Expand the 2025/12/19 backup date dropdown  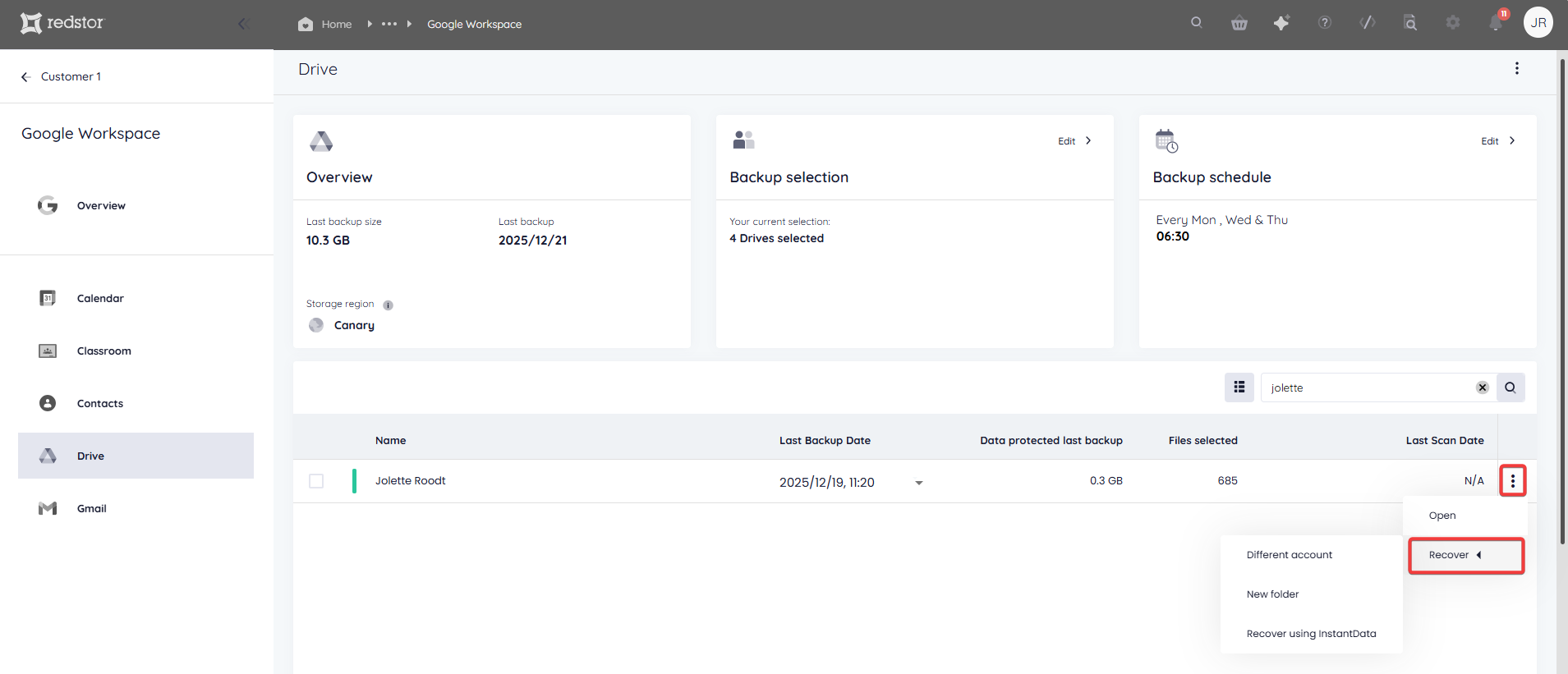pyautogui.click(x=919, y=483)
